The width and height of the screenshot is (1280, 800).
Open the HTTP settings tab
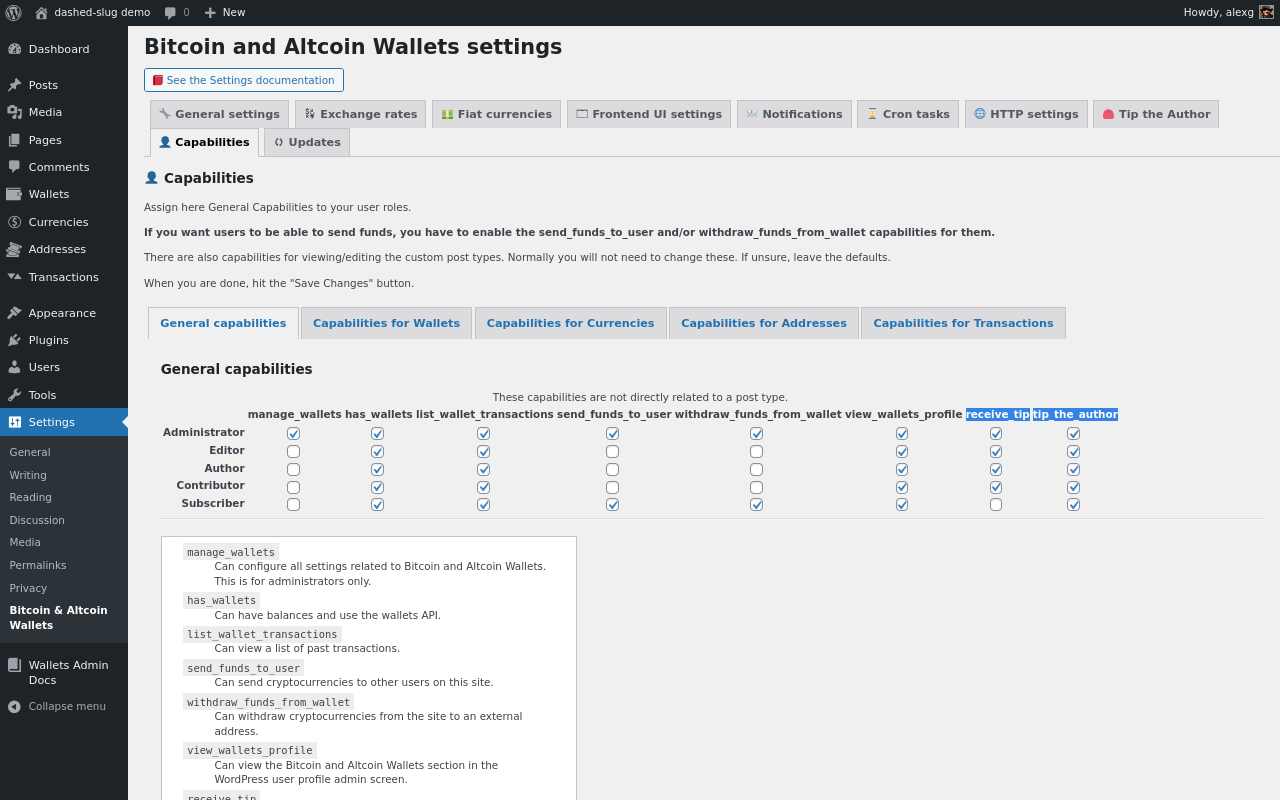point(1026,114)
